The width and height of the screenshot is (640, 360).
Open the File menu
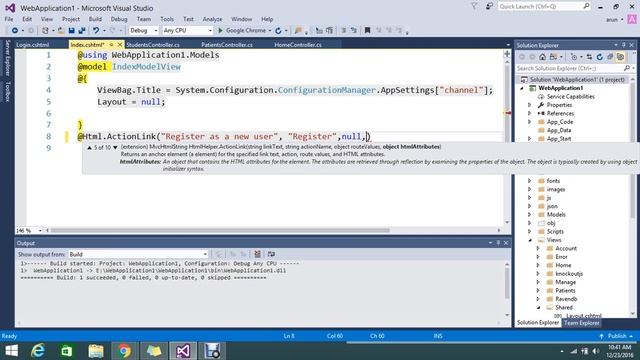pyautogui.click(x=9, y=19)
